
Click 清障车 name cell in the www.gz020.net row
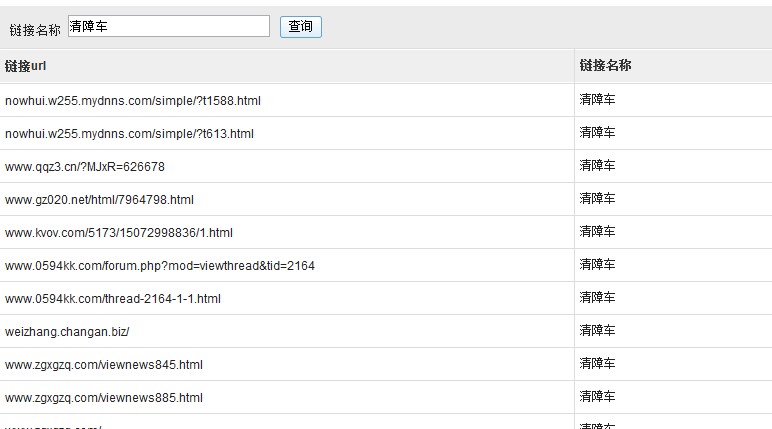(597, 199)
